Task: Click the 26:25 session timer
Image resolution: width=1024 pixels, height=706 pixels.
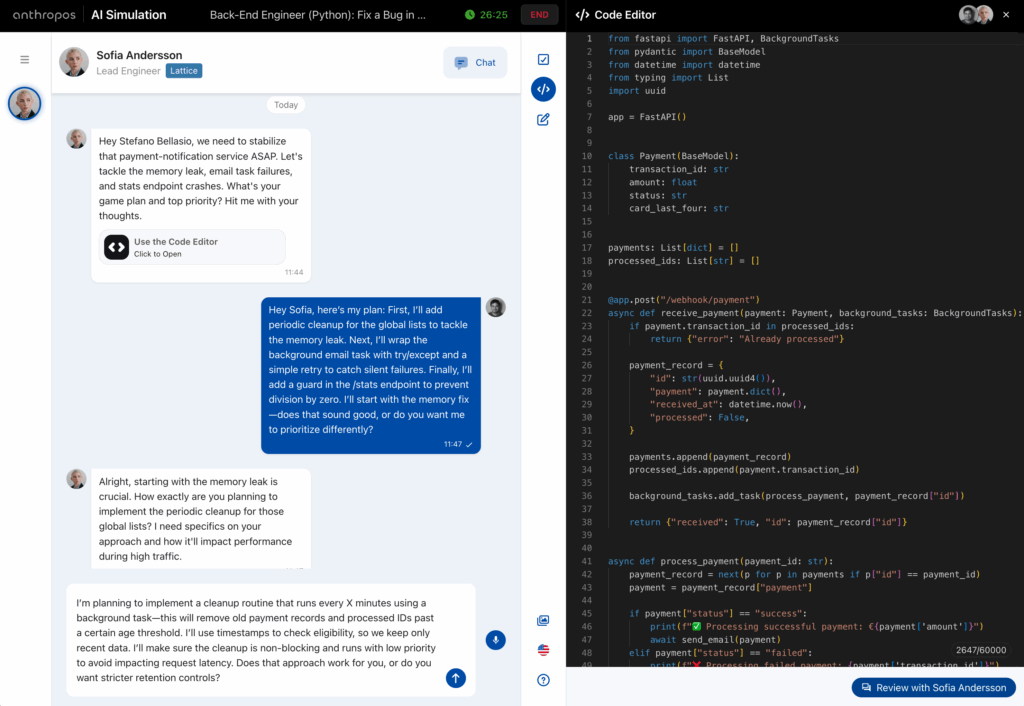Action: tap(486, 15)
